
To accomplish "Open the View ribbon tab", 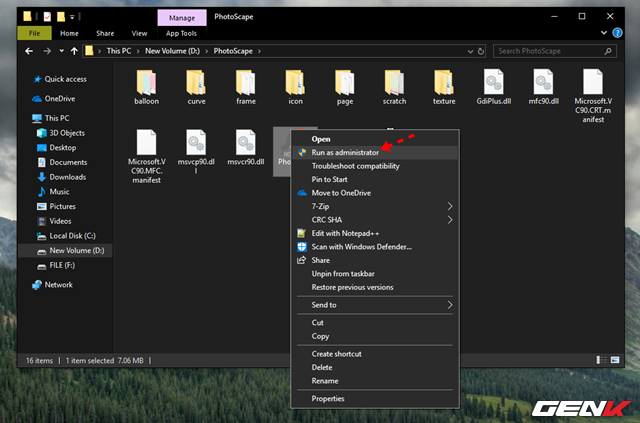I will tap(139, 33).
